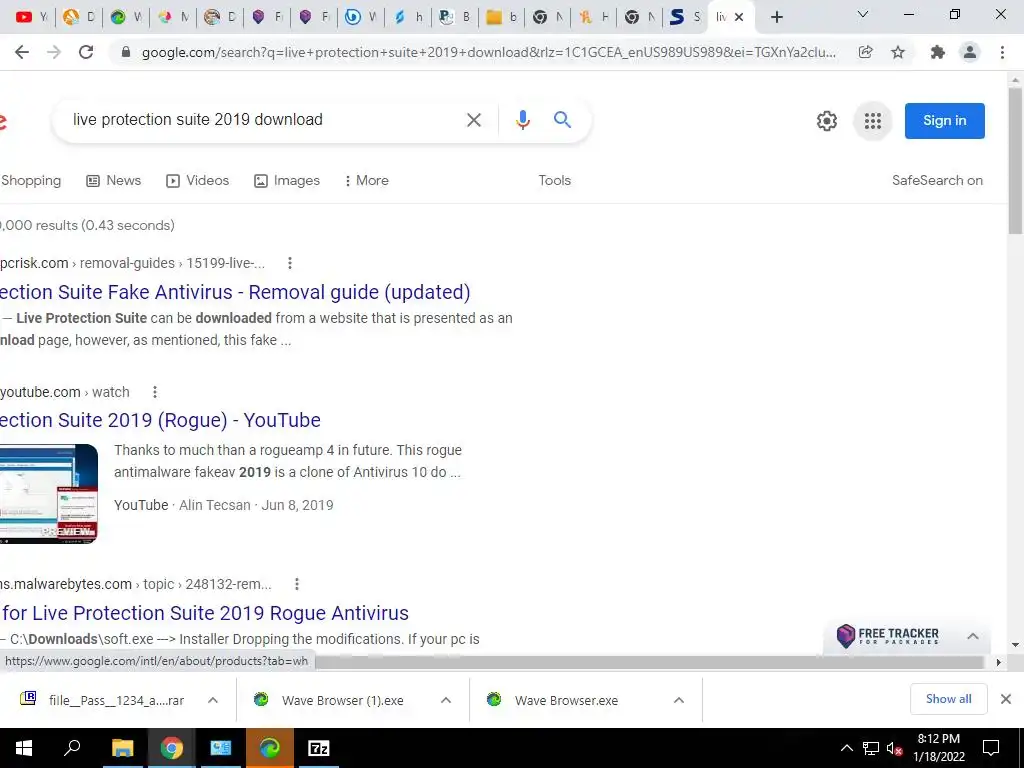Expand options for Wave Browser (1).exe download
The width and height of the screenshot is (1024, 768).
(446, 700)
